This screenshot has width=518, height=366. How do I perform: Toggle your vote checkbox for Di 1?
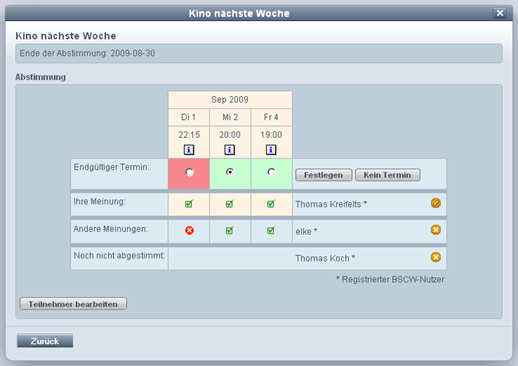(189, 203)
